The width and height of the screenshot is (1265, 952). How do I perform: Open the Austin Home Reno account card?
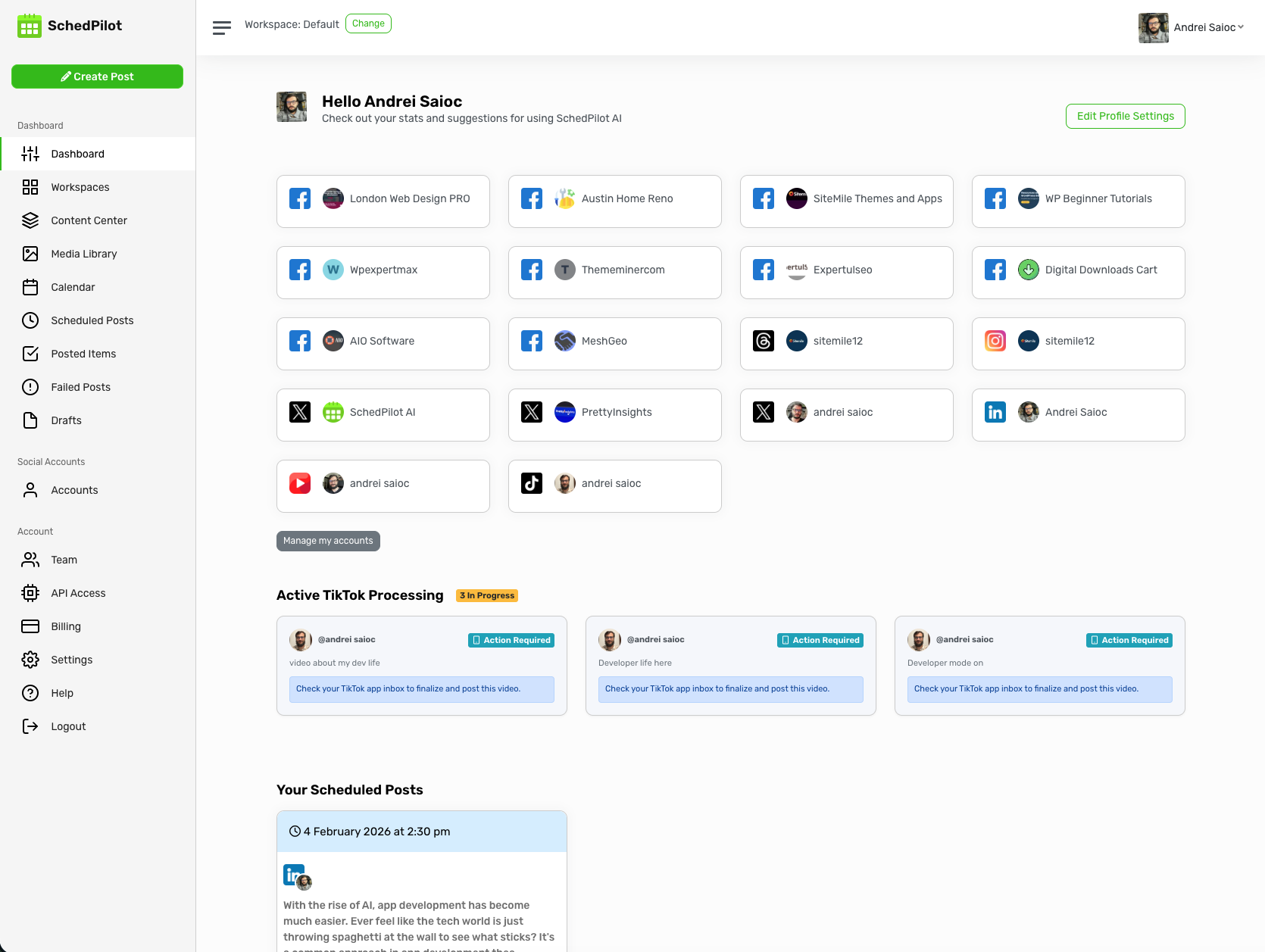[x=615, y=201]
